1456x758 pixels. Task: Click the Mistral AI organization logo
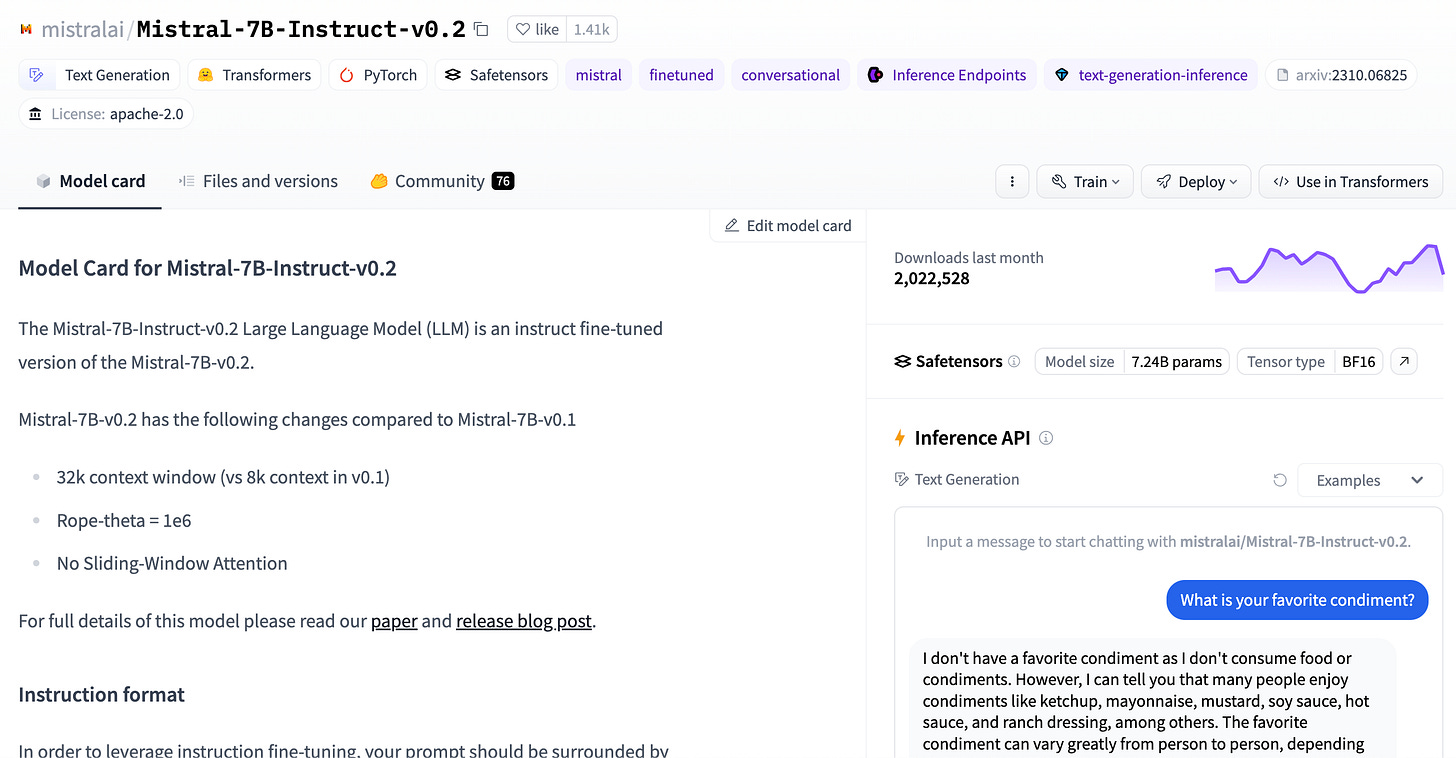coord(26,30)
